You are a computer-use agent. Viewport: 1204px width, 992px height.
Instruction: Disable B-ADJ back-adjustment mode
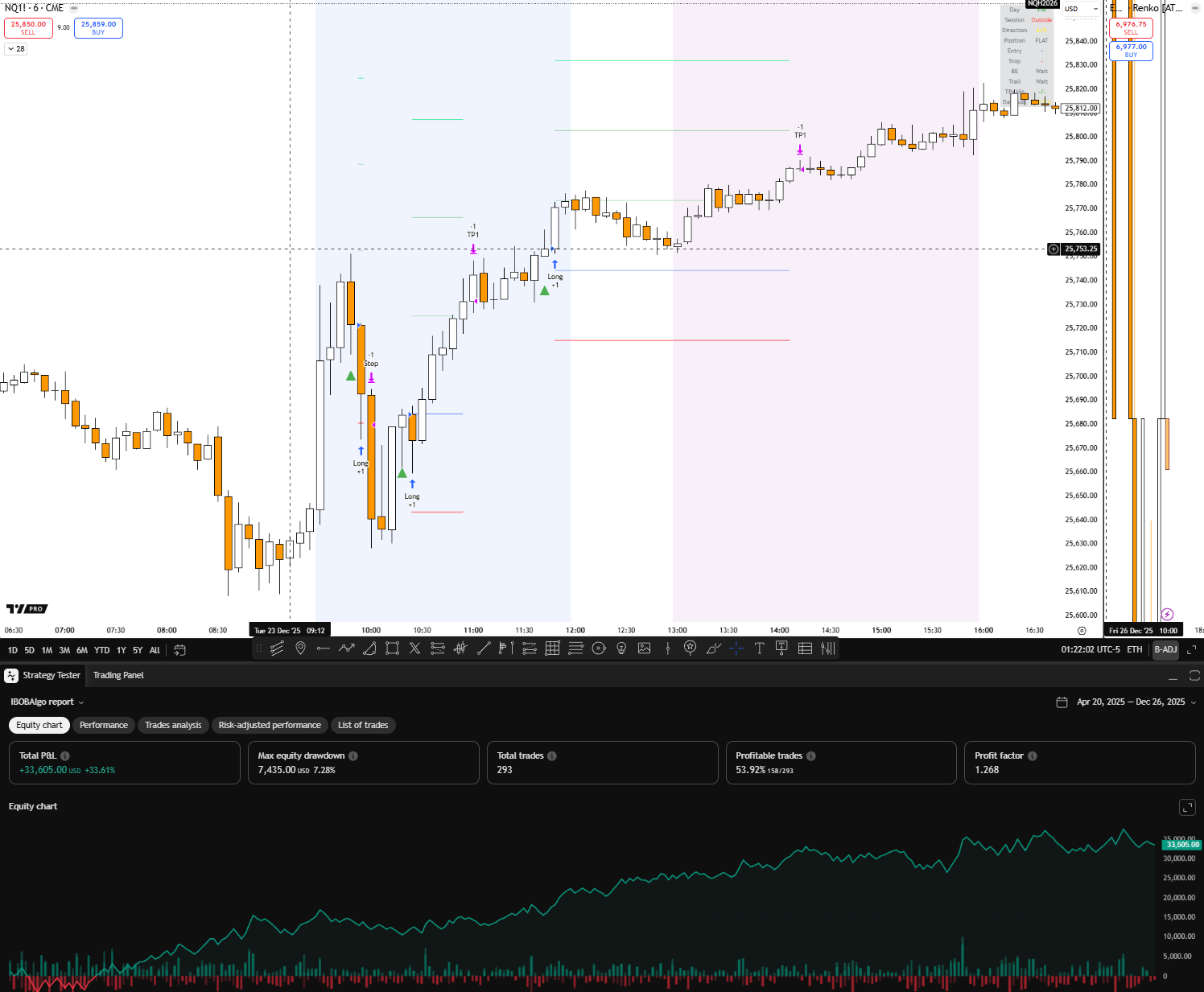click(x=1165, y=649)
